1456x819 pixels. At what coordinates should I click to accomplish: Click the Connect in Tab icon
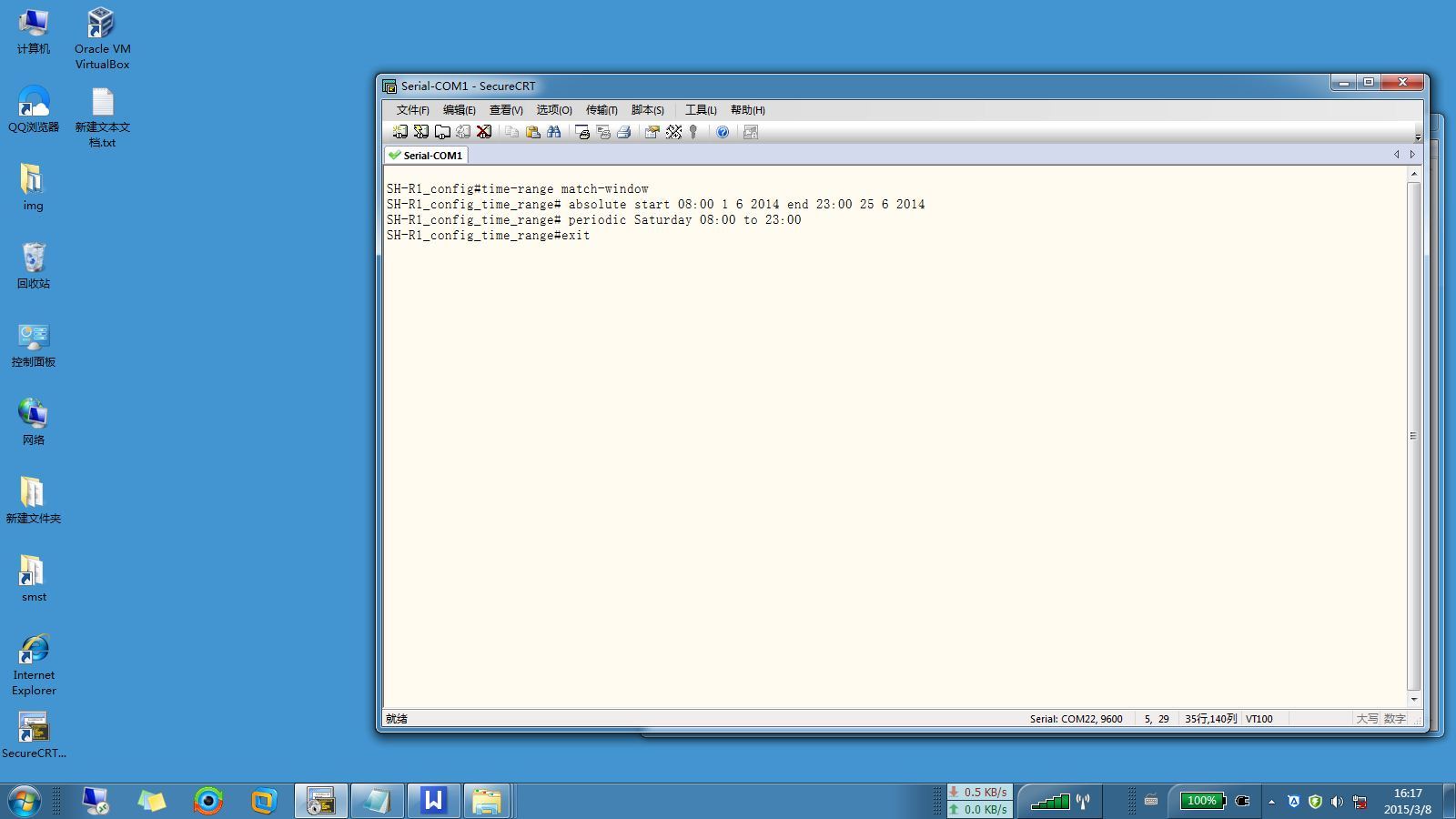point(442,132)
